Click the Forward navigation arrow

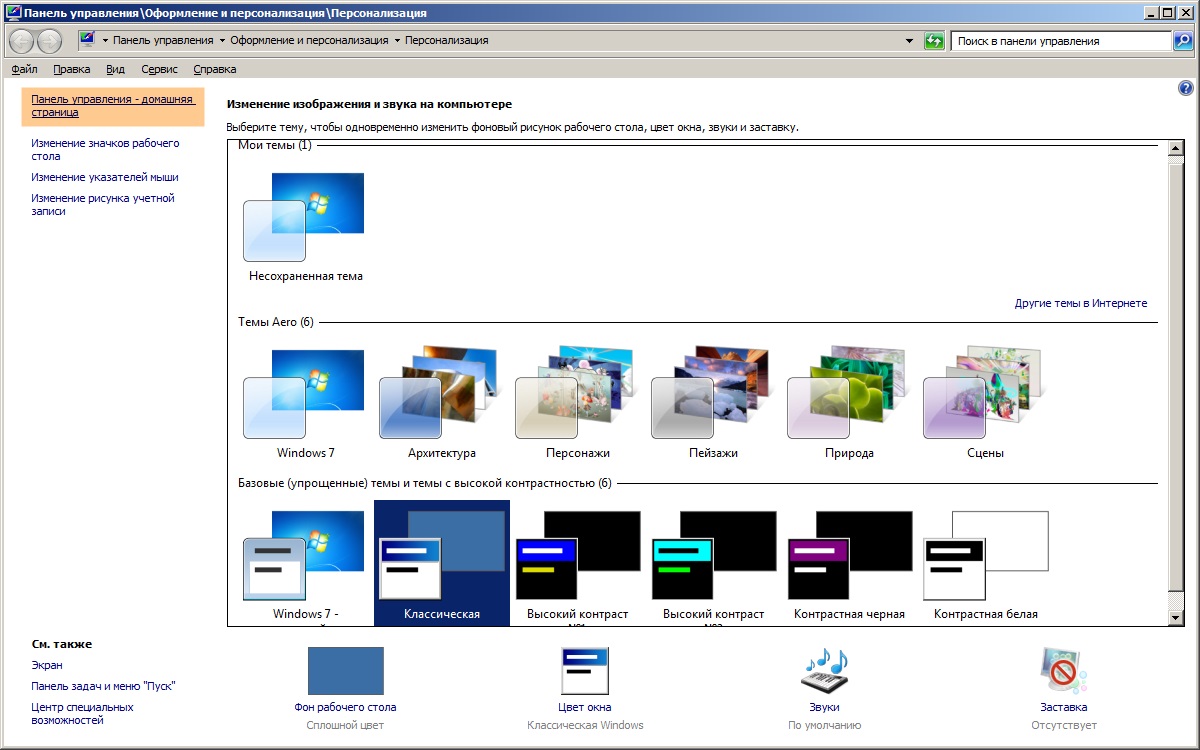click(x=49, y=41)
